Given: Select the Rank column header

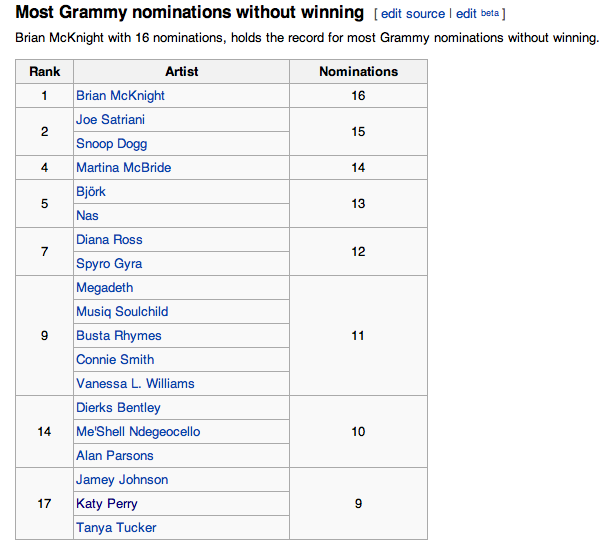Looking at the screenshot, I should (44, 71).
